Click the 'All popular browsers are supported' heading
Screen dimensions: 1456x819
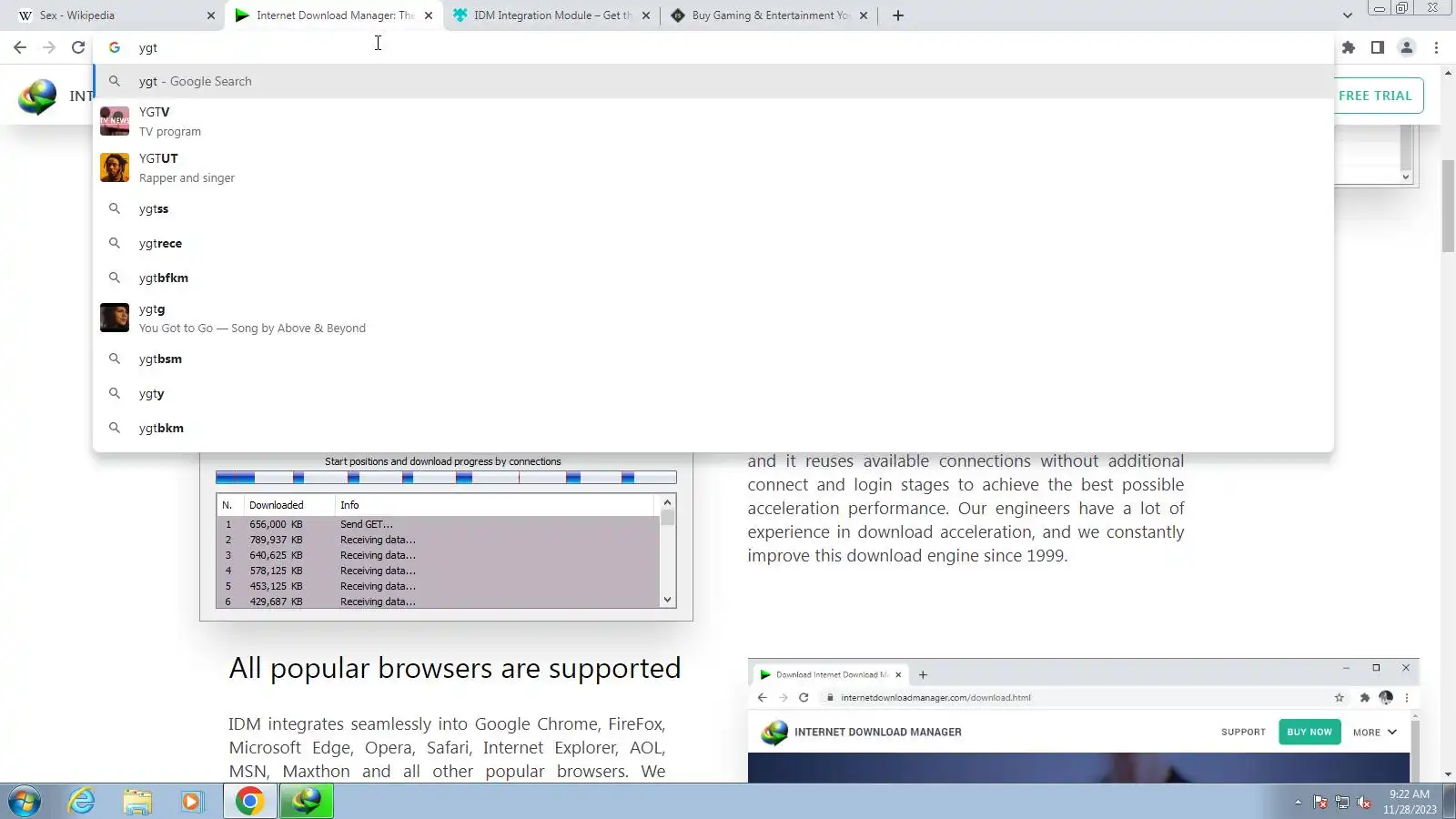455,669
